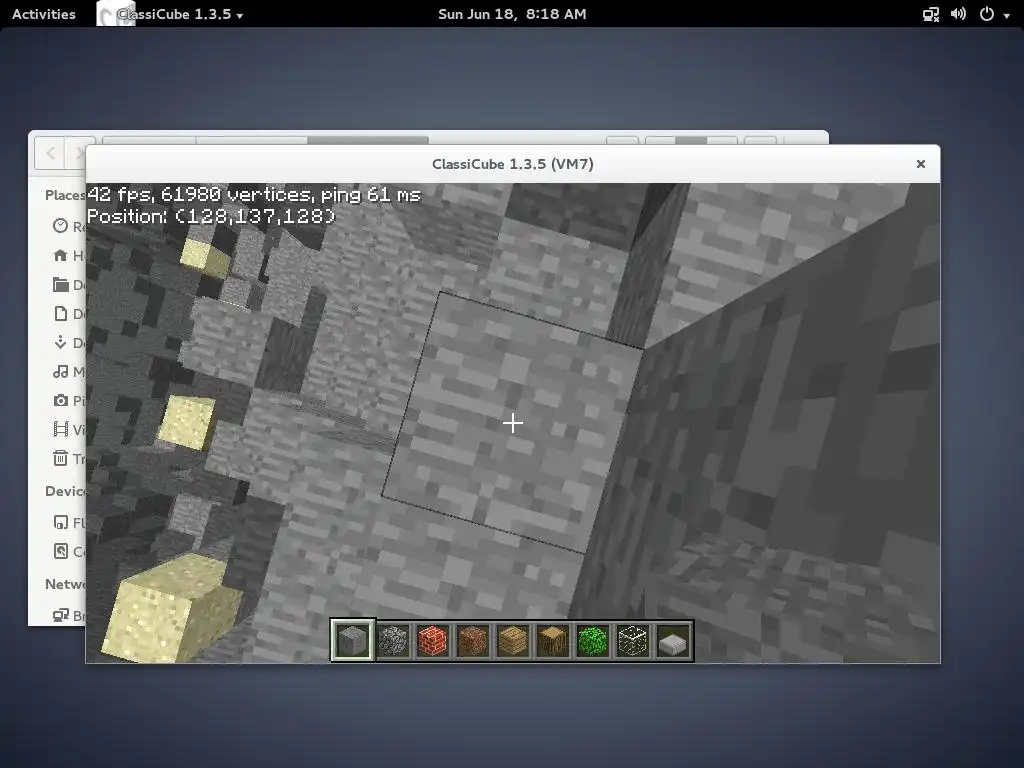Screen dimensions: 1024x768
Task: Open the clock calendar menu
Action: click(512, 14)
